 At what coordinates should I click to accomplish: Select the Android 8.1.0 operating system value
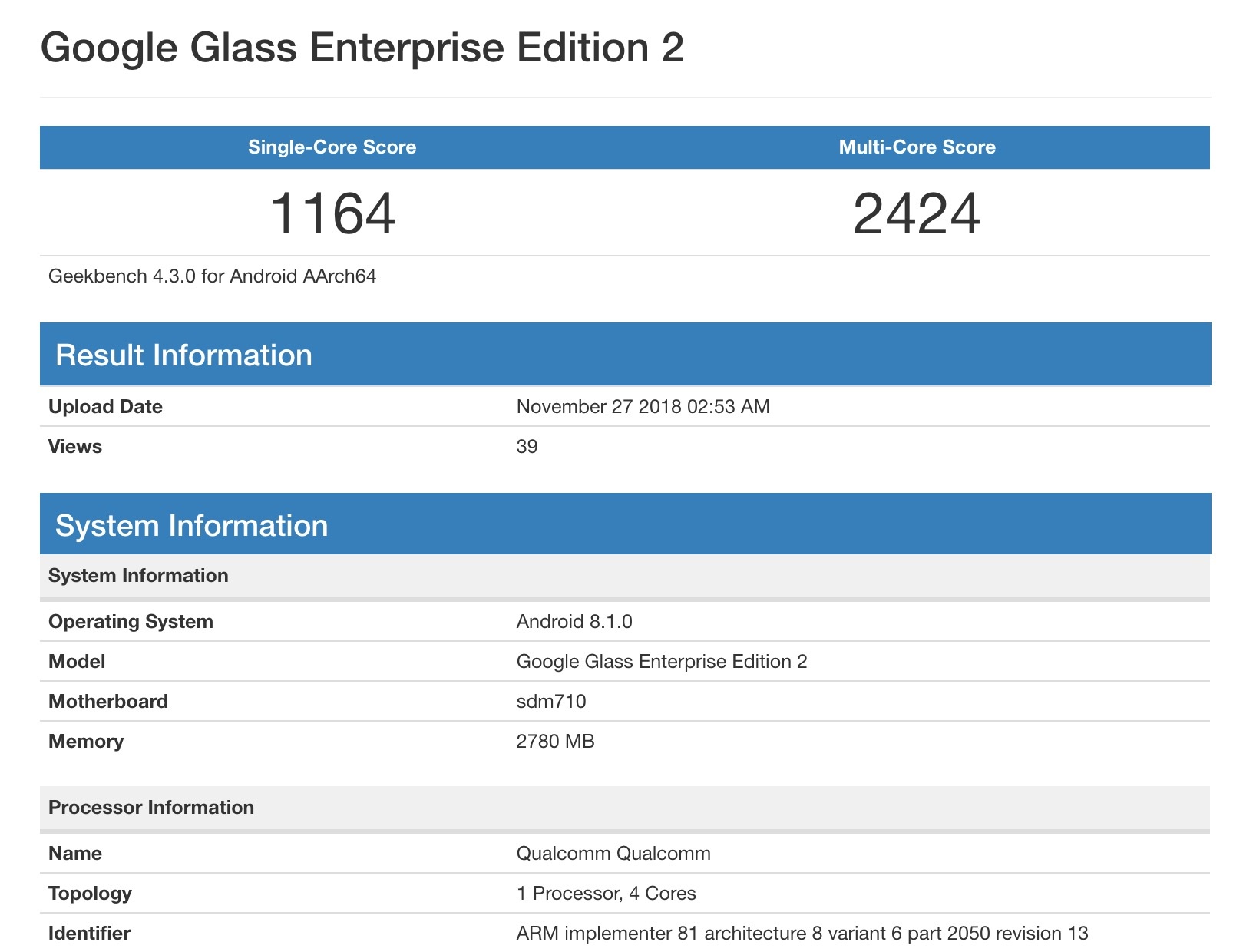(x=574, y=622)
